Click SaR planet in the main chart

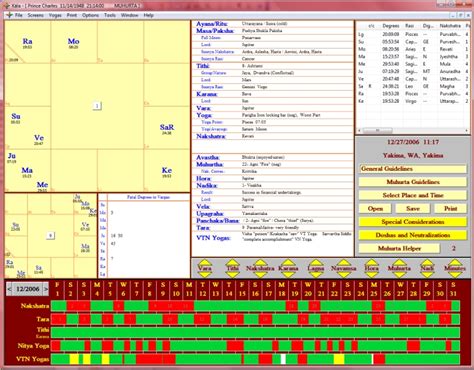pyautogui.click(x=167, y=127)
